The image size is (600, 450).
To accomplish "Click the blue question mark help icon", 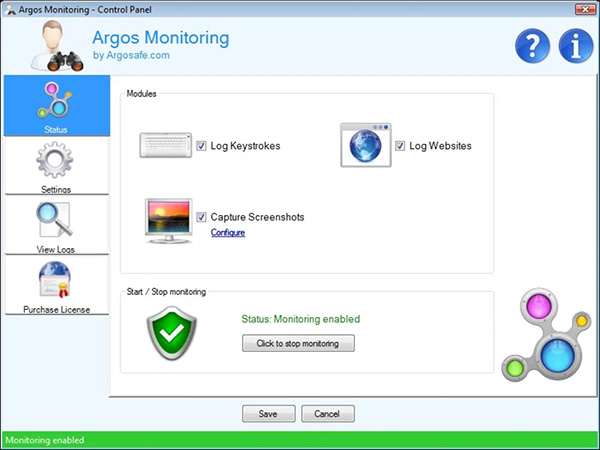I will pyautogui.click(x=534, y=45).
